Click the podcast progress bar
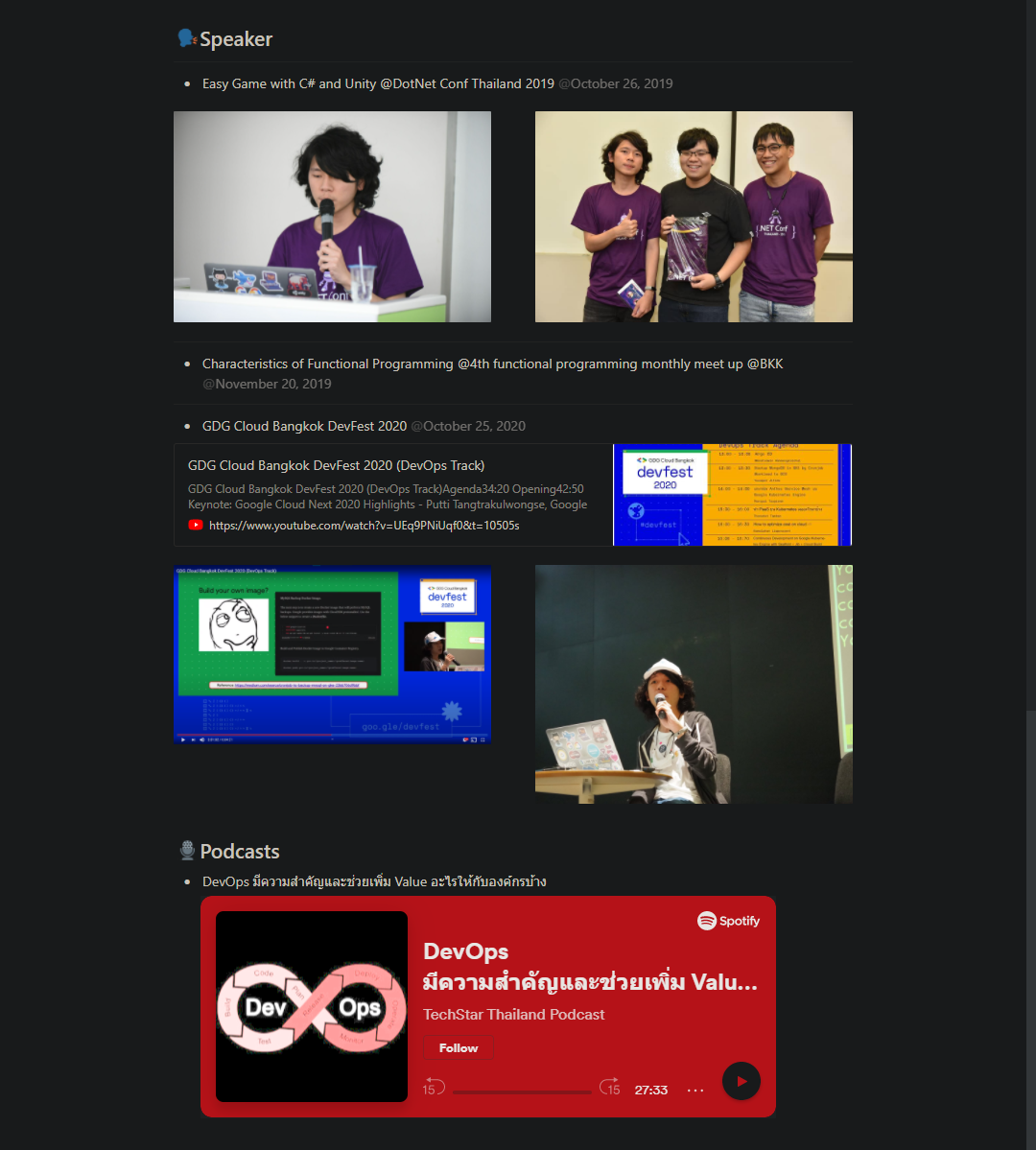 click(x=523, y=1090)
